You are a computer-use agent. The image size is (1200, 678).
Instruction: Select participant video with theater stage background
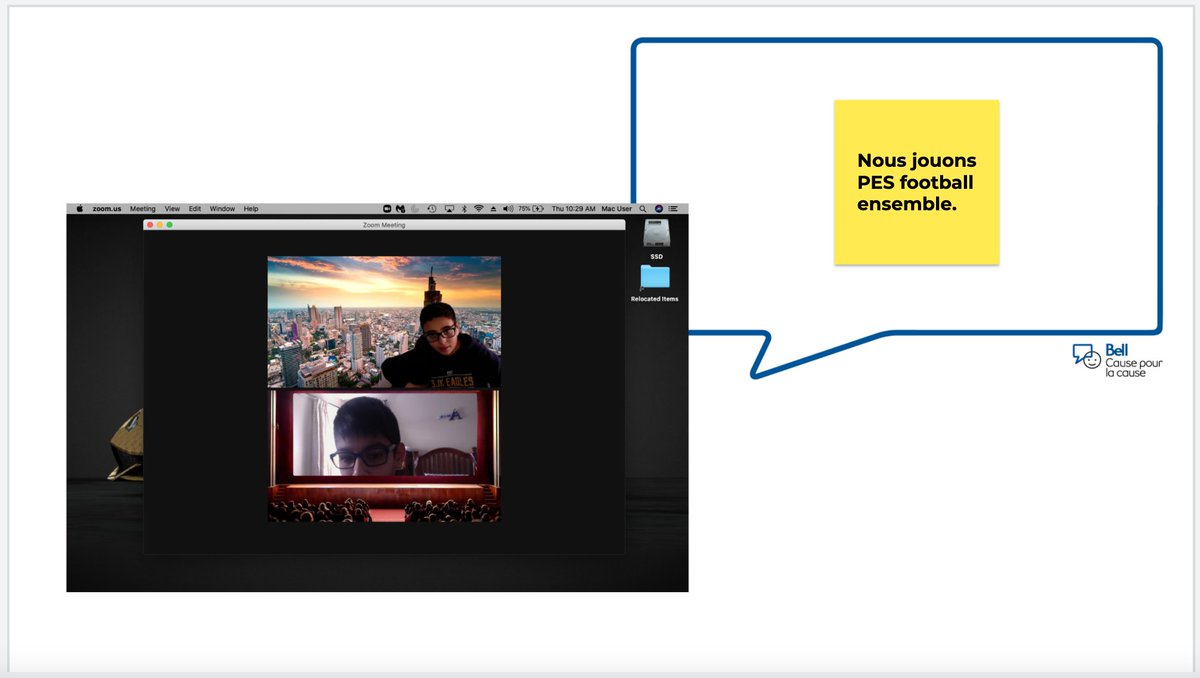[384, 456]
